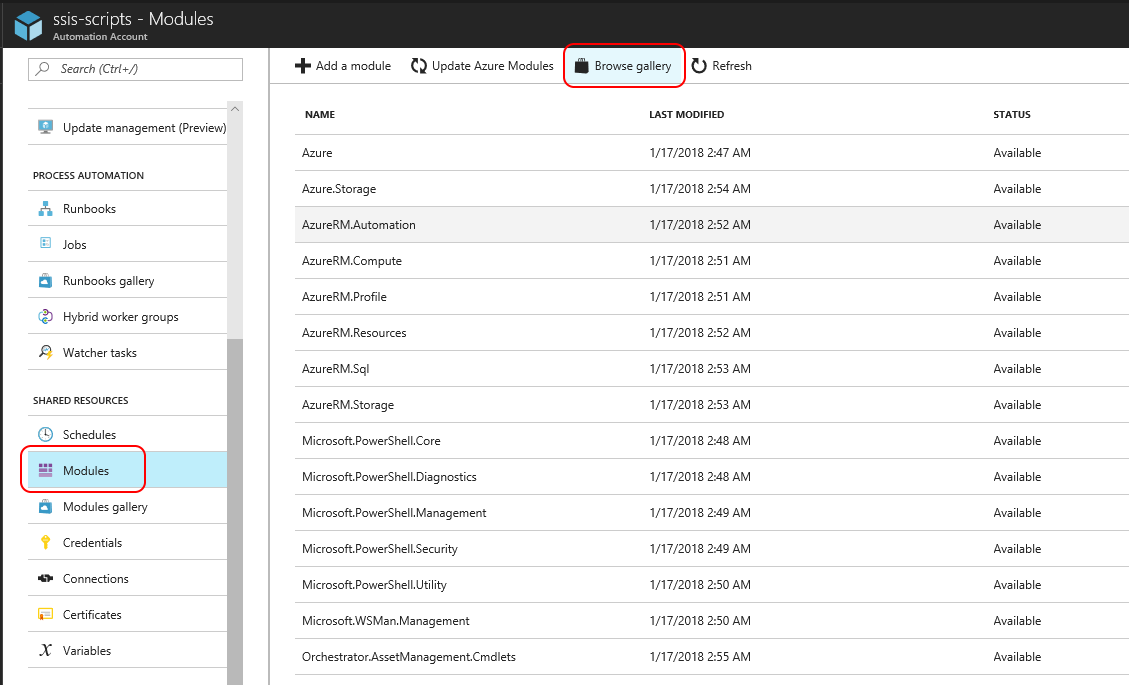Viewport: 1129px width, 685px height.
Task: Click the Add a module plus icon
Action: click(302, 65)
